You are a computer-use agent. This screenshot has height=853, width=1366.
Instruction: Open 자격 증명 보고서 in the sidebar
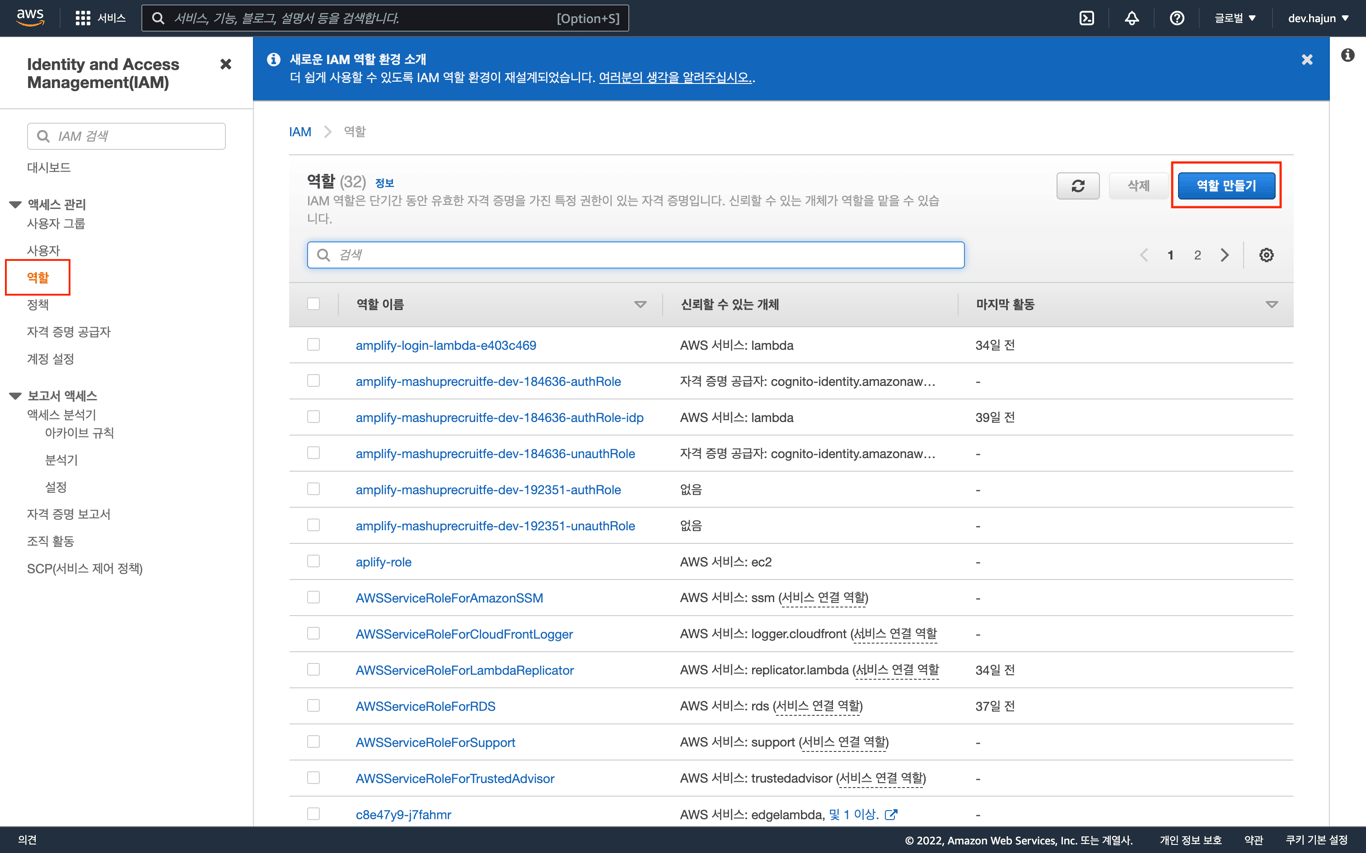click(x=69, y=514)
